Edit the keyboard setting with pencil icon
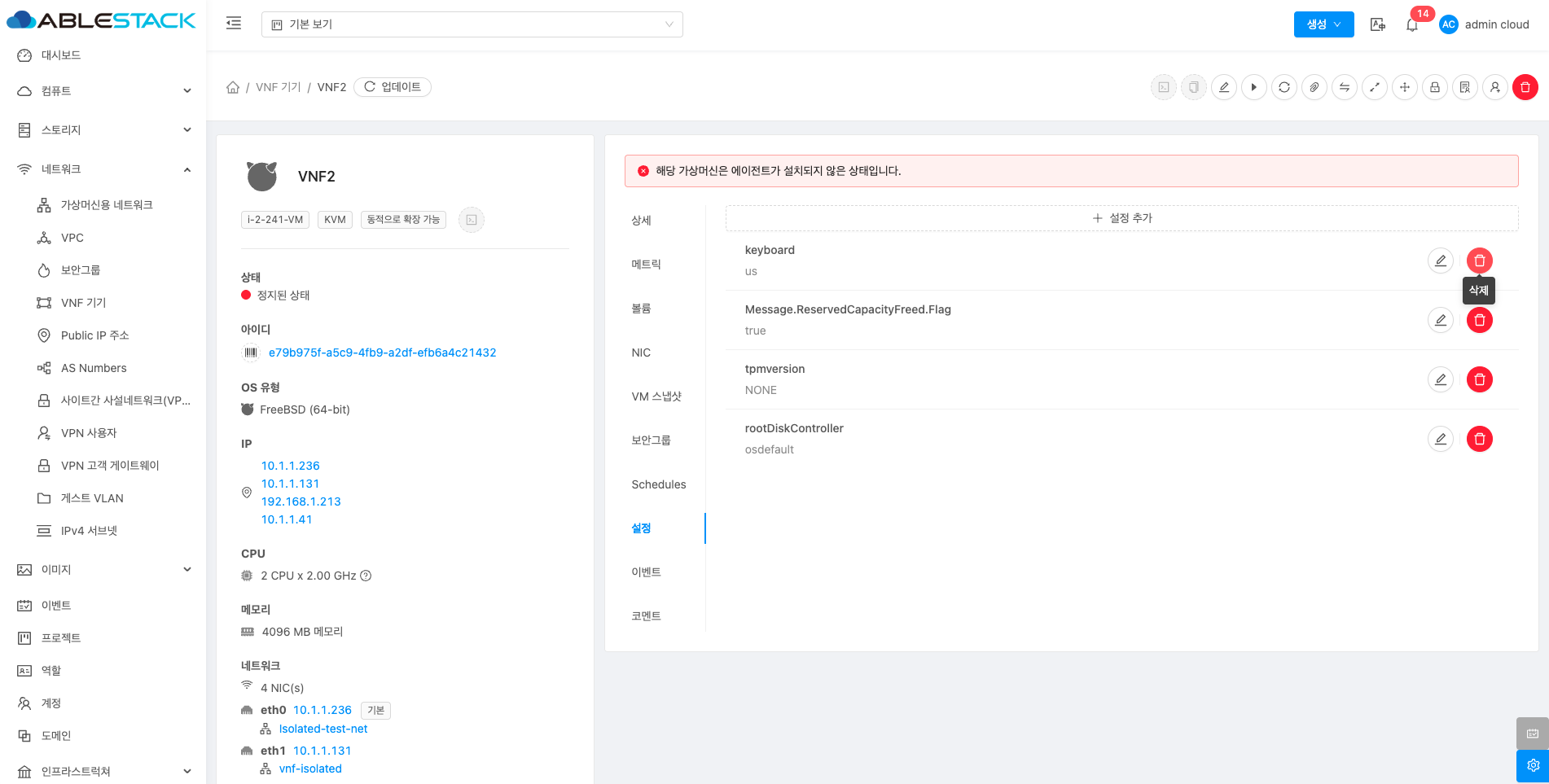This screenshot has width=1549, height=784. click(x=1441, y=261)
